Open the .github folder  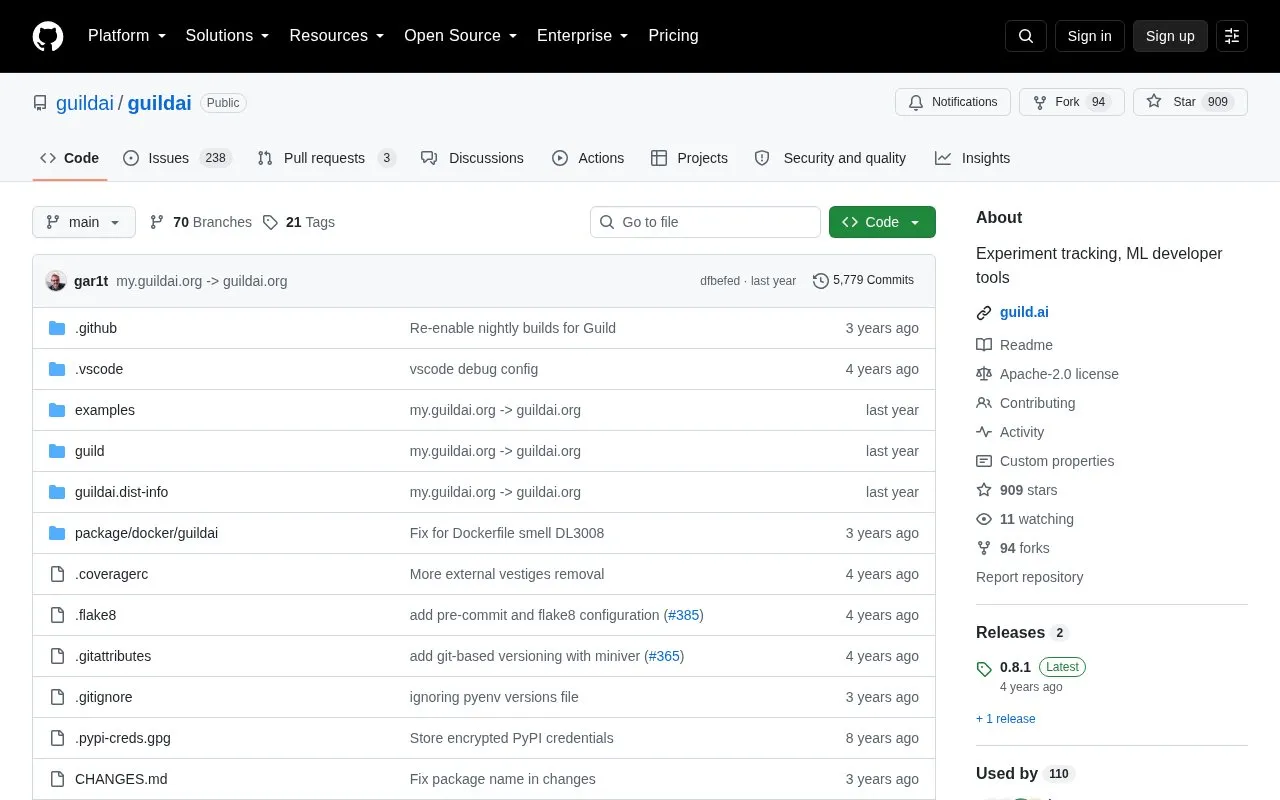[x=96, y=328]
